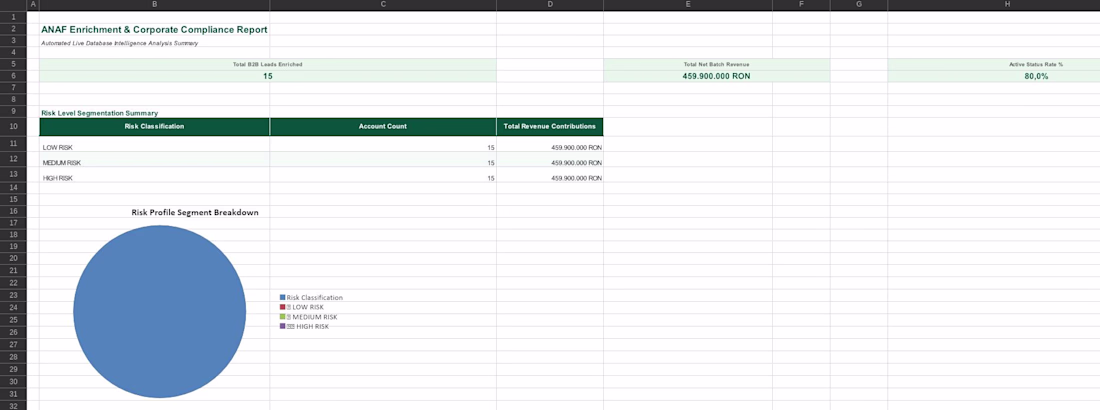Select column C header
1100x410 pixels.
(x=383, y=5)
